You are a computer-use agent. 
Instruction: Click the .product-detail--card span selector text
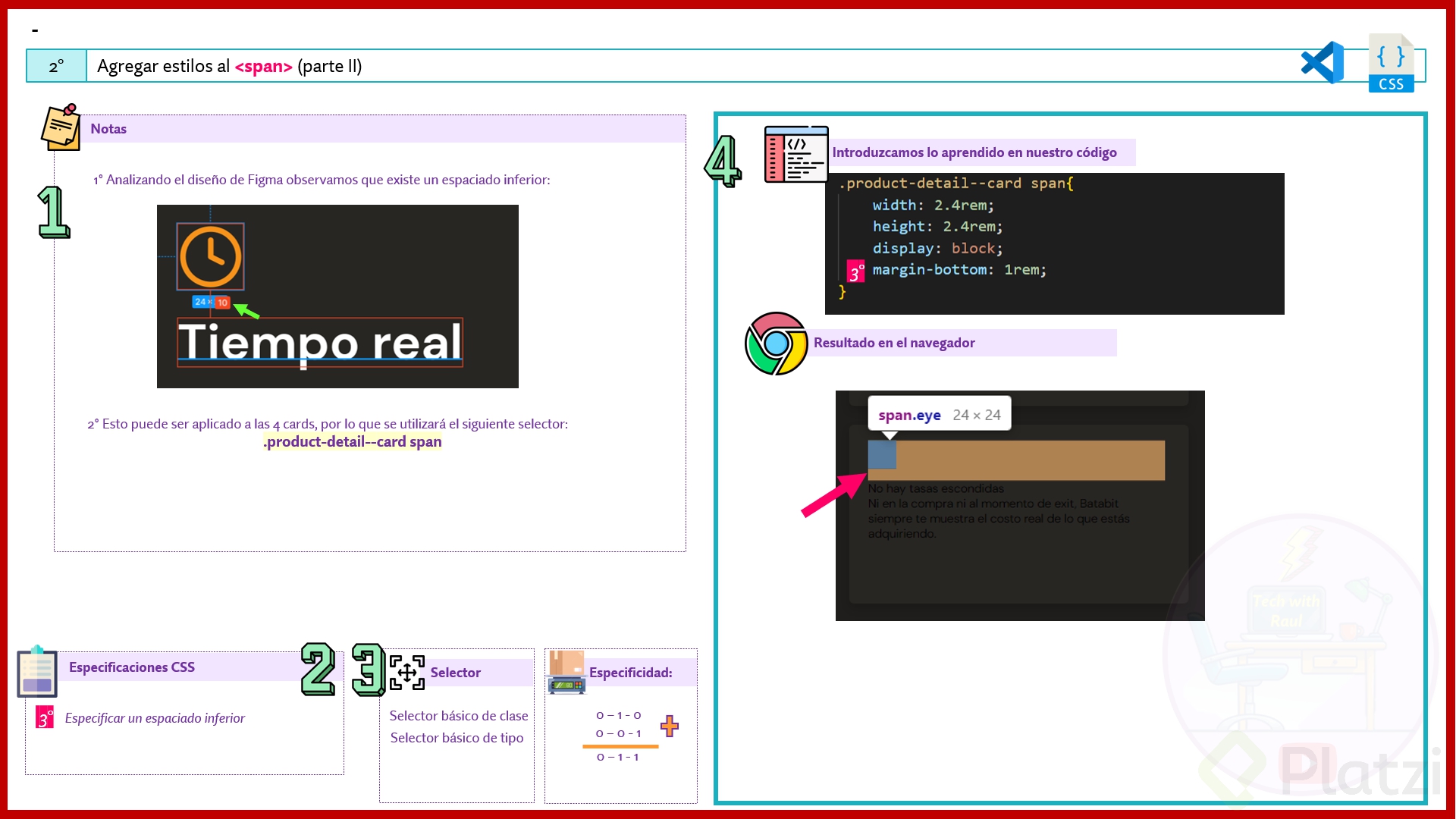click(x=353, y=442)
